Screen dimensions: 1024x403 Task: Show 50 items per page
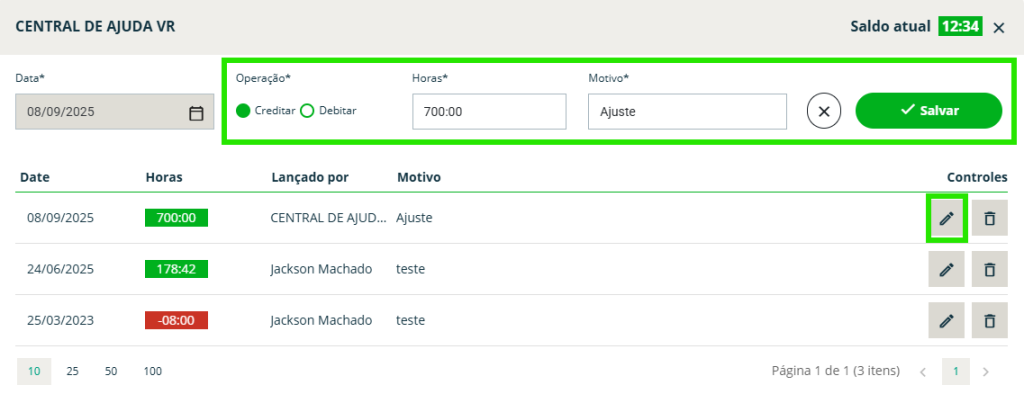(x=111, y=371)
